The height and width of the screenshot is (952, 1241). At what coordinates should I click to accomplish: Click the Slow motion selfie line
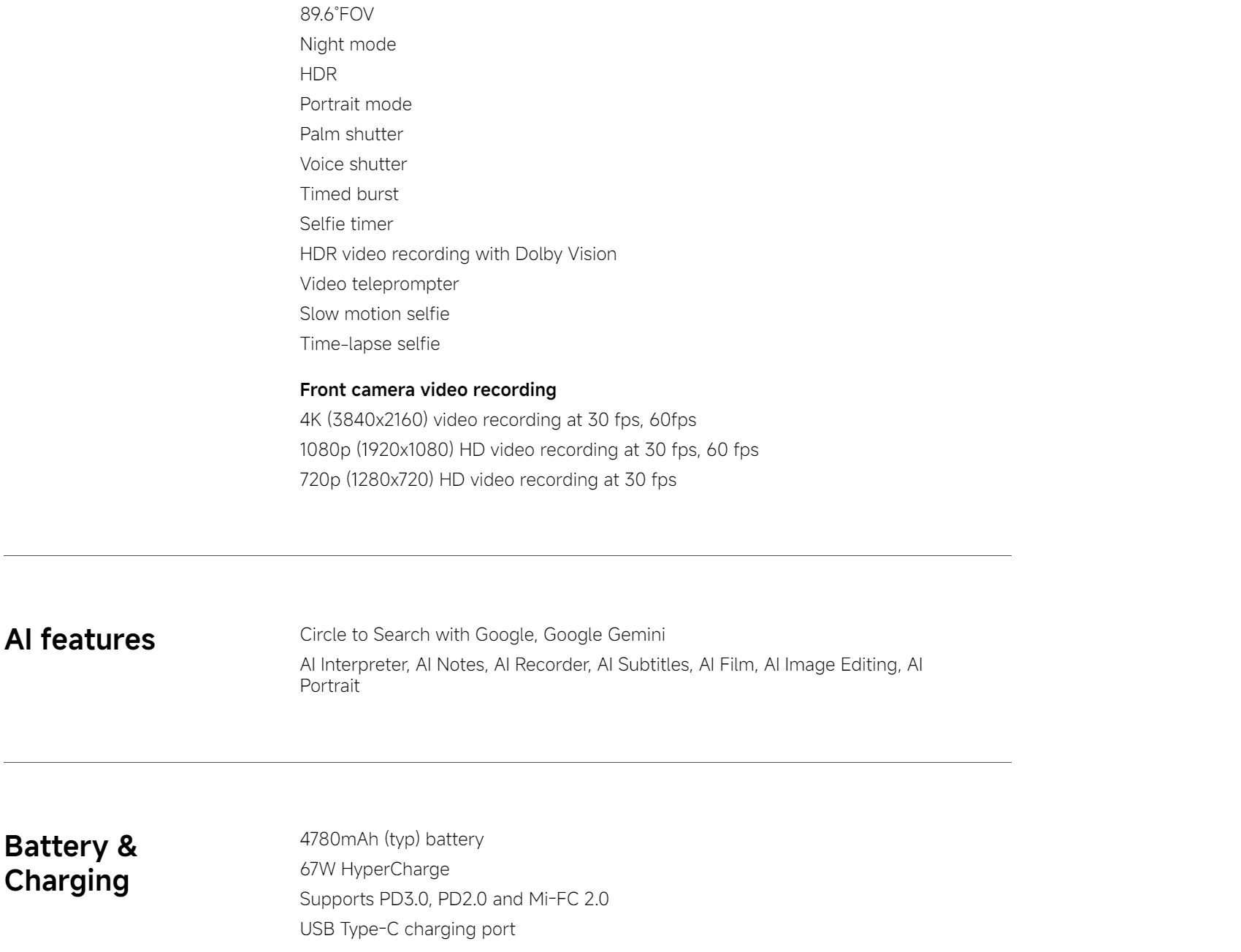click(x=375, y=314)
